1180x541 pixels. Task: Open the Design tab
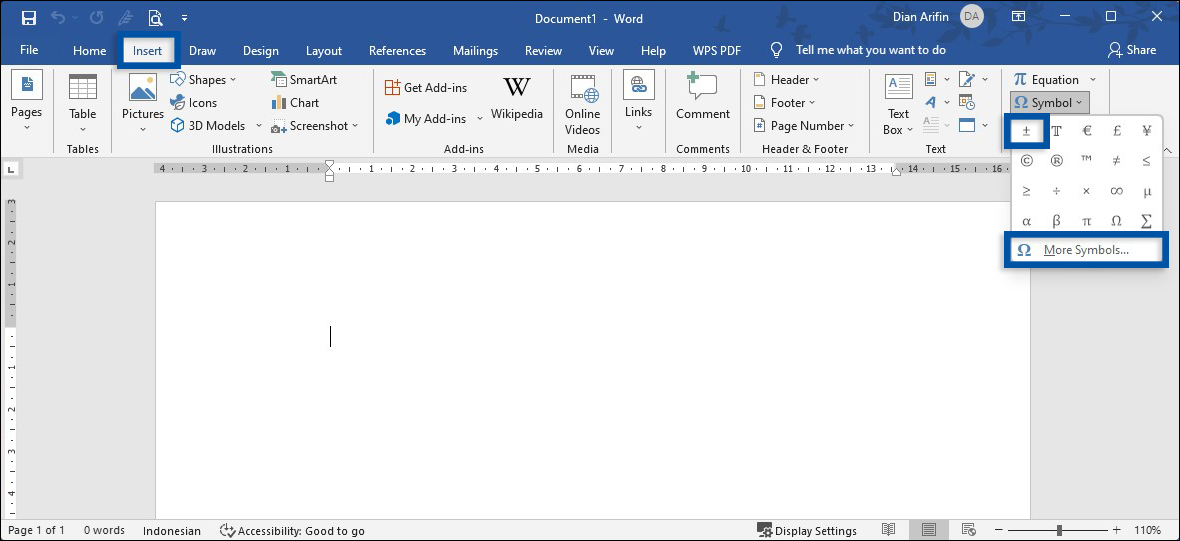[x=260, y=50]
